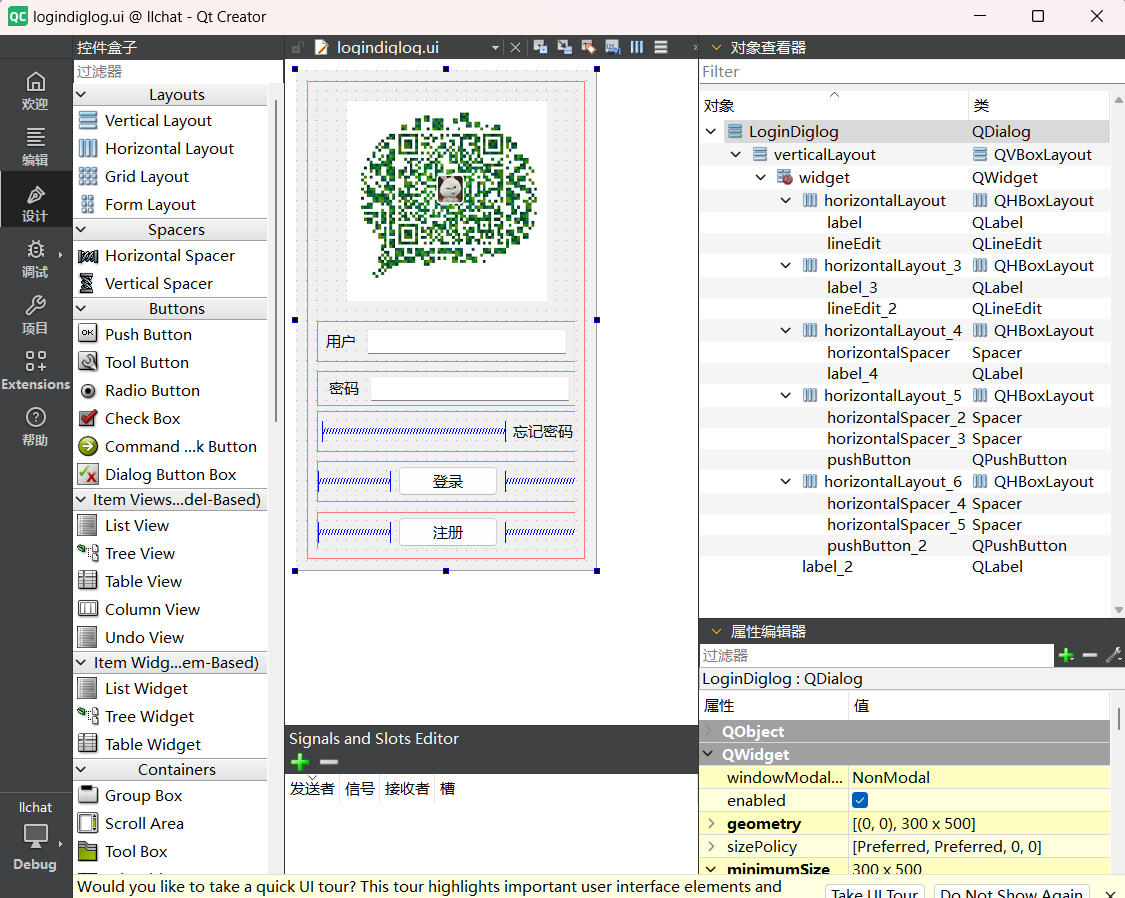Apply vertical layout from the toolbar
Screen dimensions: 1125x898
click(661, 47)
